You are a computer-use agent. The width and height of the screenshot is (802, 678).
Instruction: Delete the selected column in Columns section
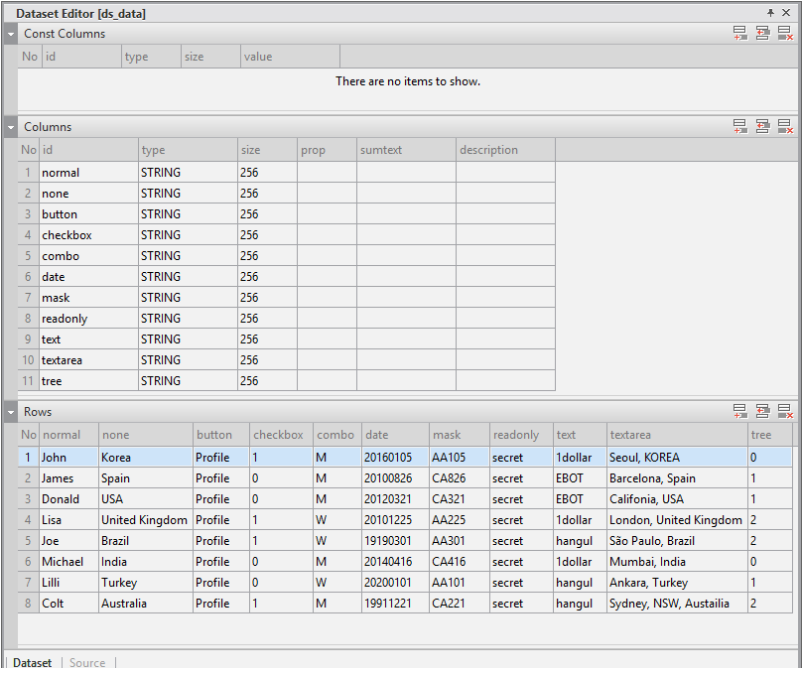[x=785, y=127]
